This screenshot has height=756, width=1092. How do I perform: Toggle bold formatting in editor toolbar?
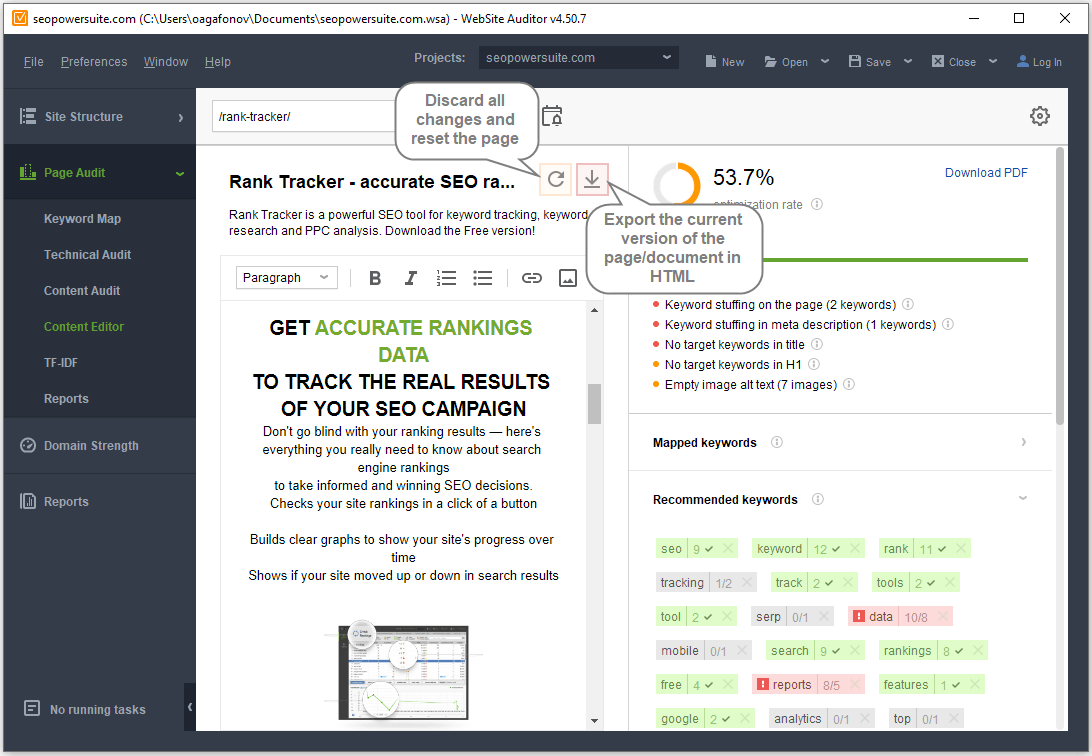click(x=375, y=278)
